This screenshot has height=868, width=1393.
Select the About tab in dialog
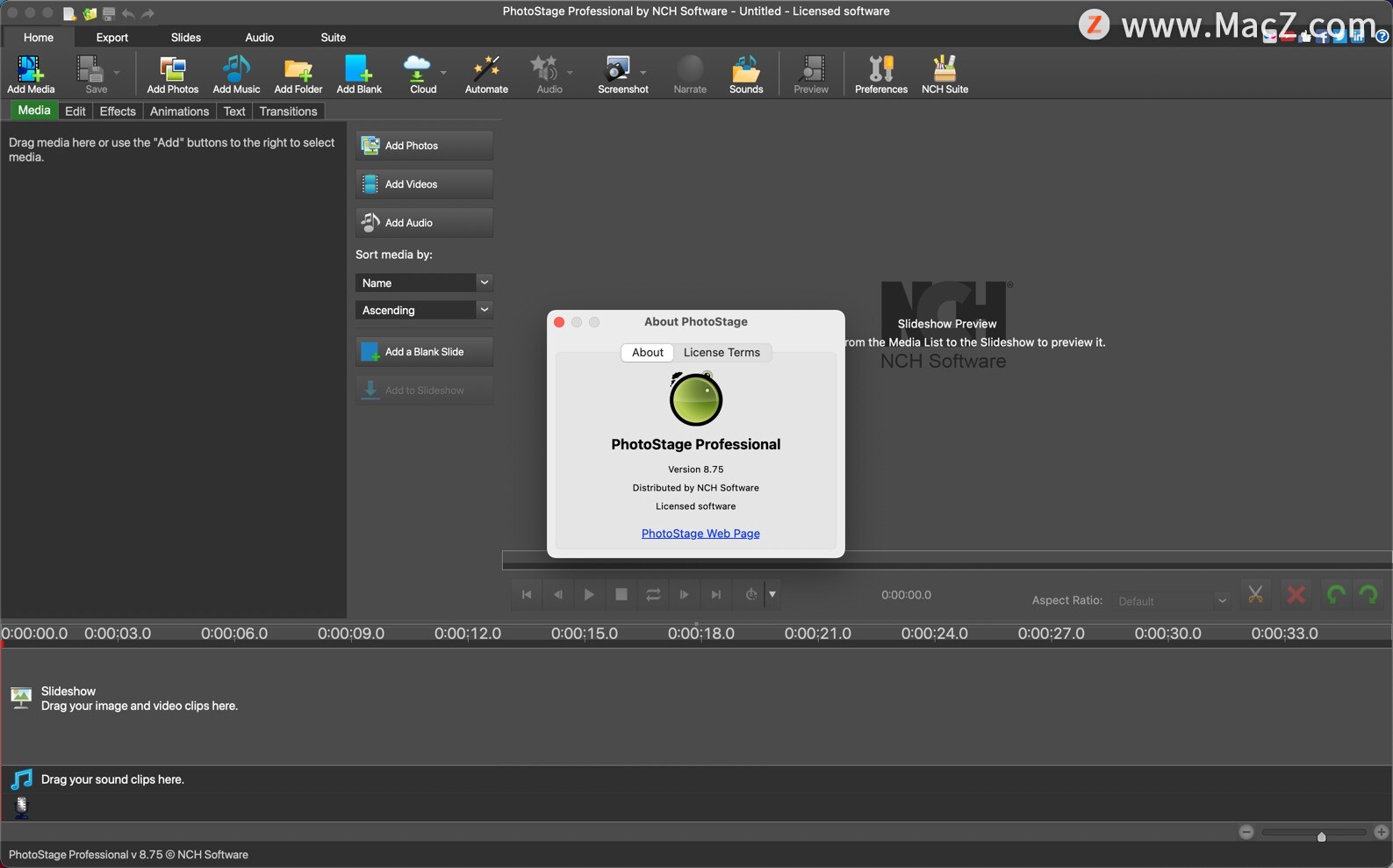point(648,352)
